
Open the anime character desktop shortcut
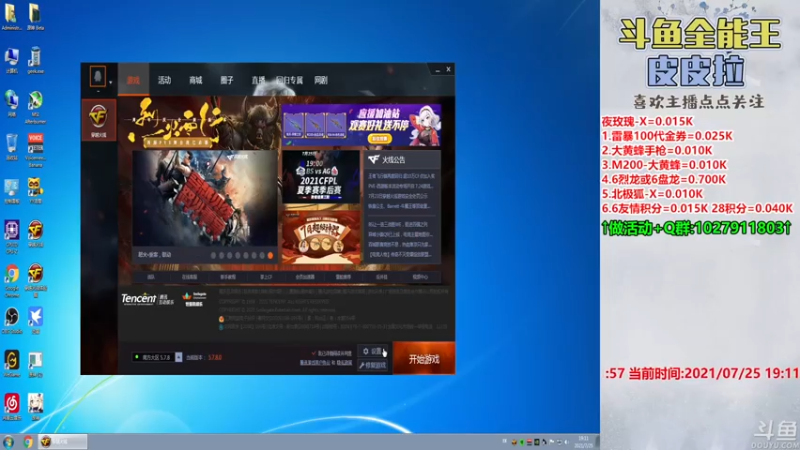click(35, 407)
